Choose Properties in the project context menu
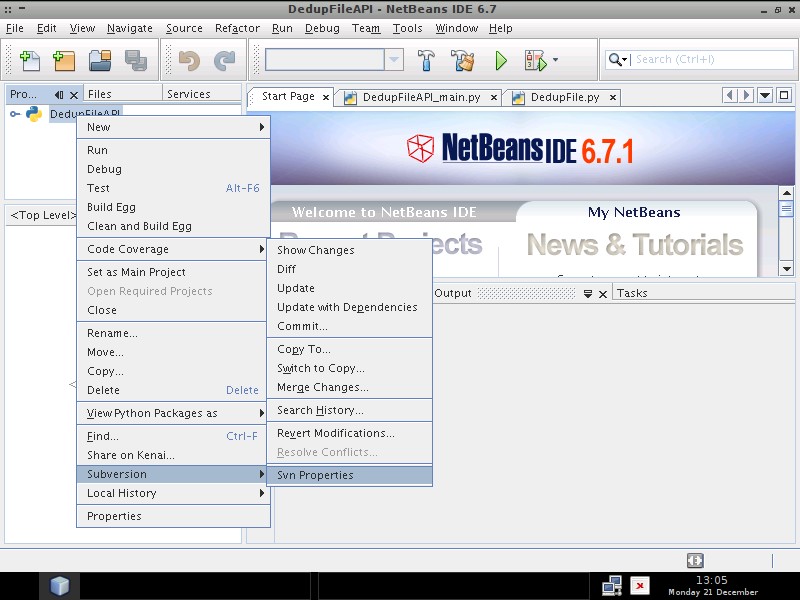Screen dimensions: 800x600 (x=173, y=516)
